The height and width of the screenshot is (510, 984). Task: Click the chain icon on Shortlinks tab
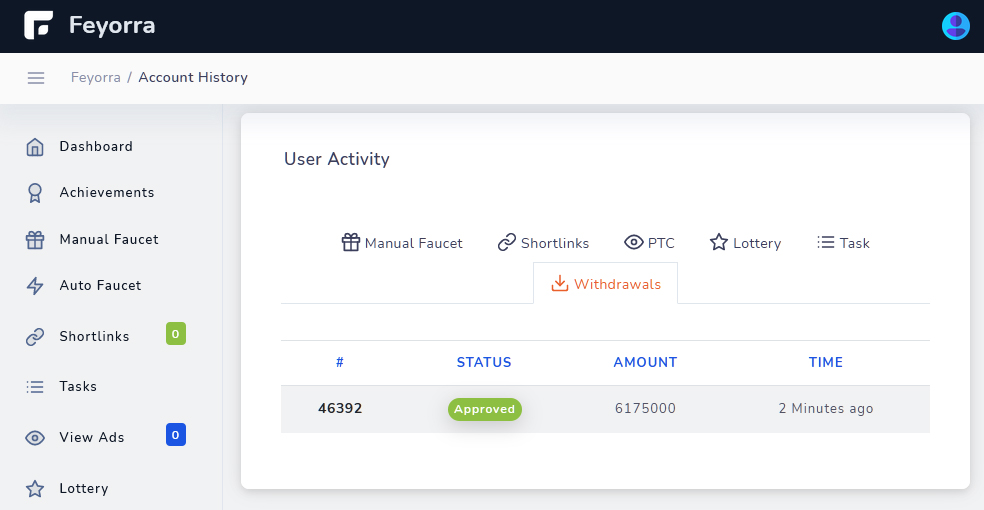pos(506,242)
